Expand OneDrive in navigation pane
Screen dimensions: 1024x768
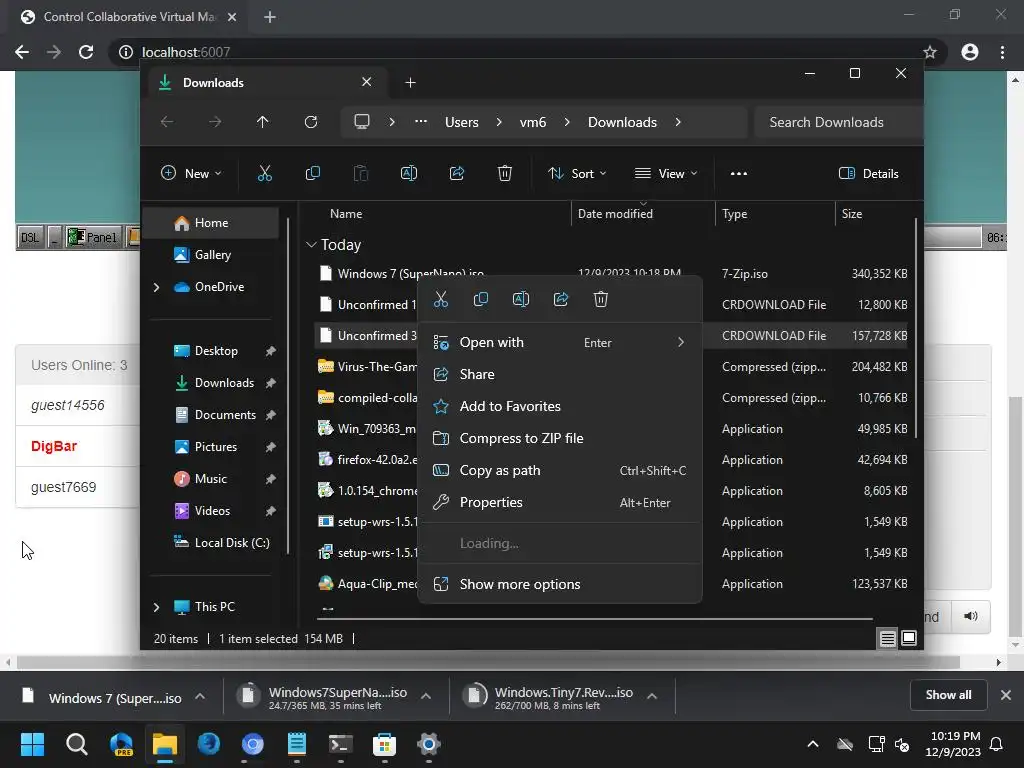[x=156, y=287]
